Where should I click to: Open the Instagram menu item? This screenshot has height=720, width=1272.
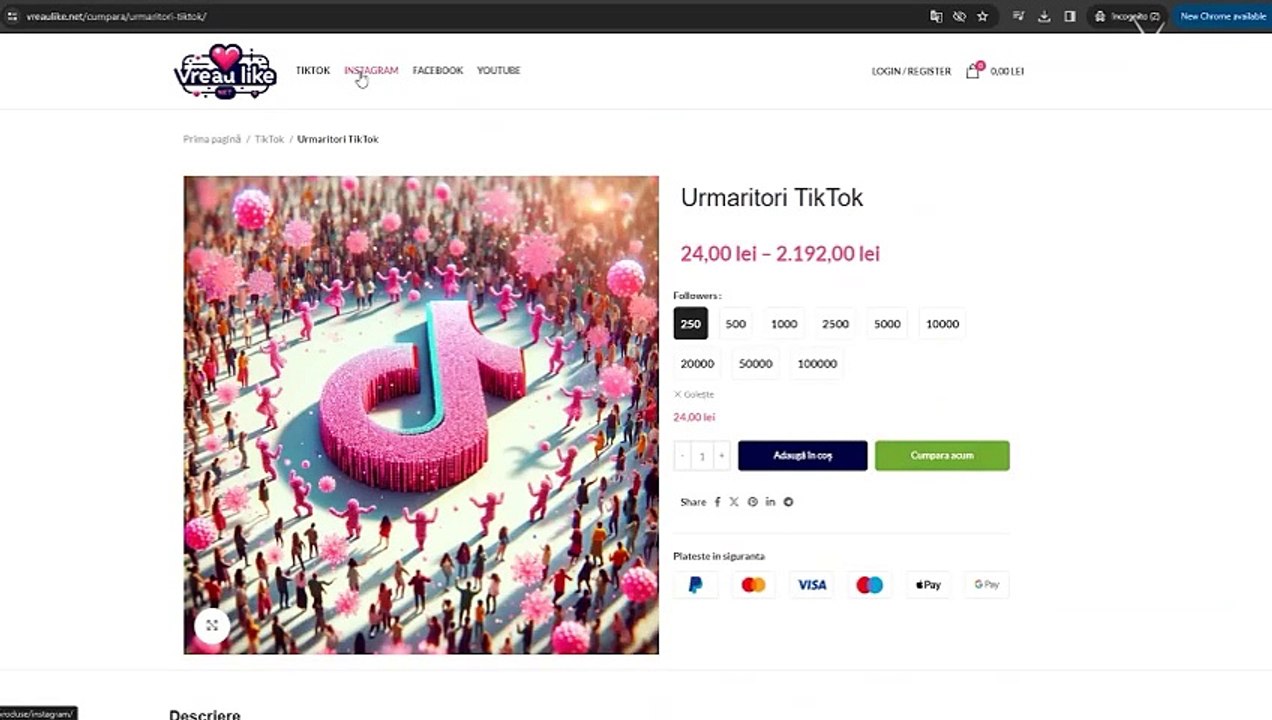tap(371, 70)
